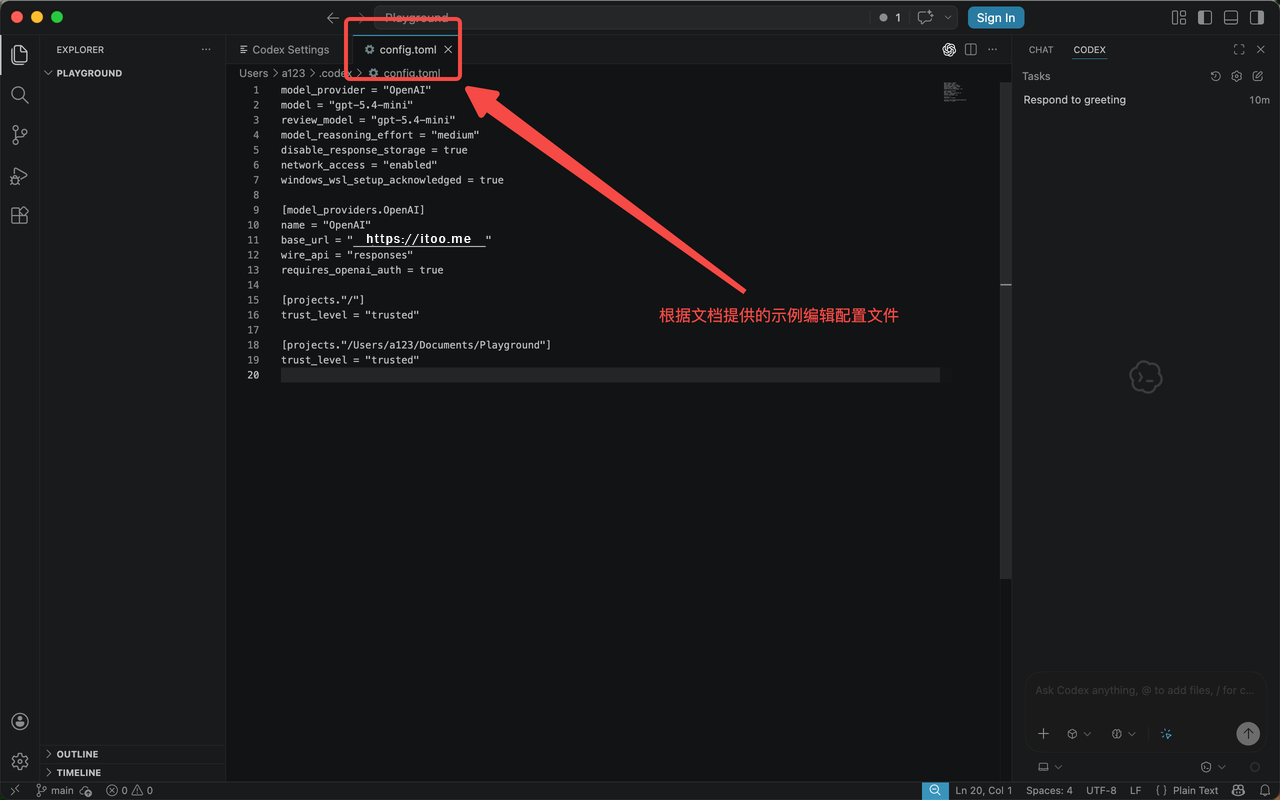Start a new Codex task
Viewport: 1280px width, 800px height.
point(1258,76)
